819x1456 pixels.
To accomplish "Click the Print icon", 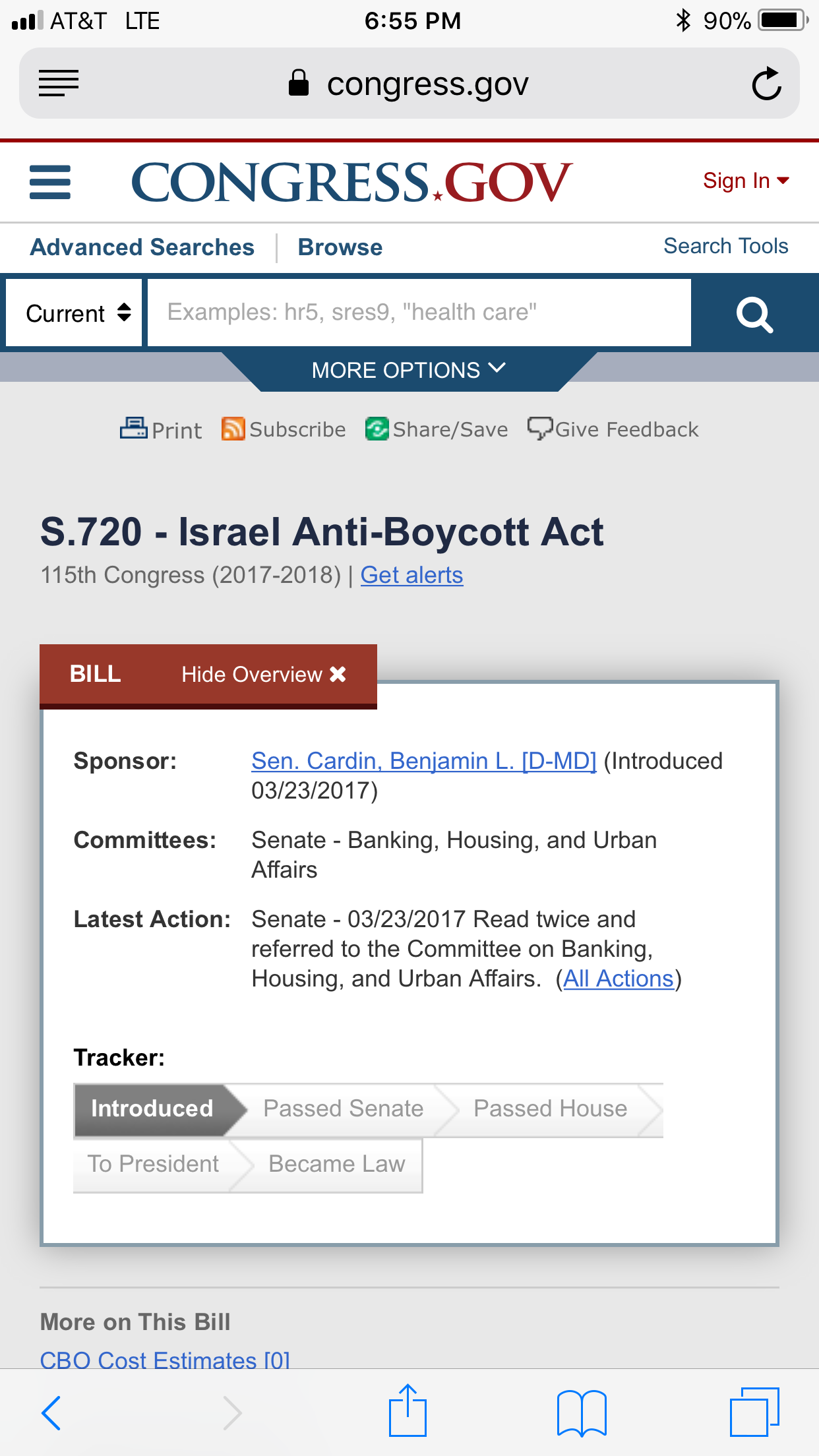I will point(134,429).
